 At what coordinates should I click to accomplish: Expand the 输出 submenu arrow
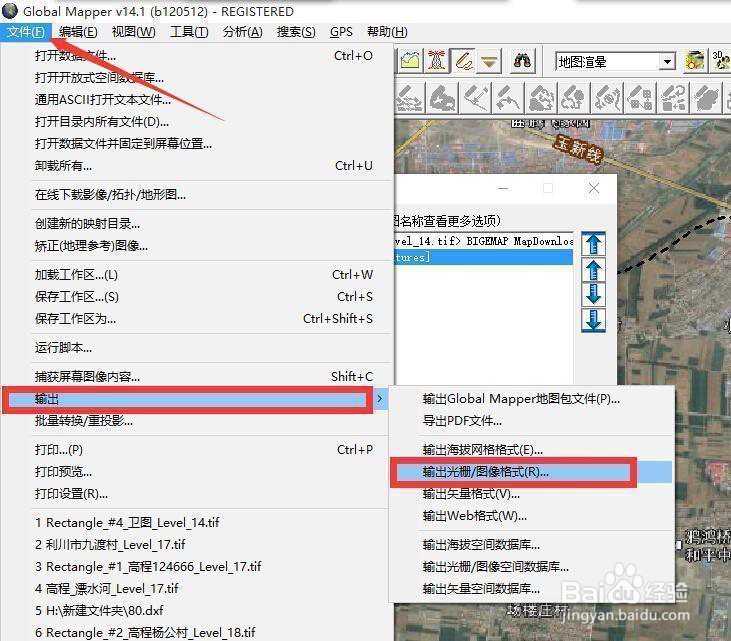380,399
